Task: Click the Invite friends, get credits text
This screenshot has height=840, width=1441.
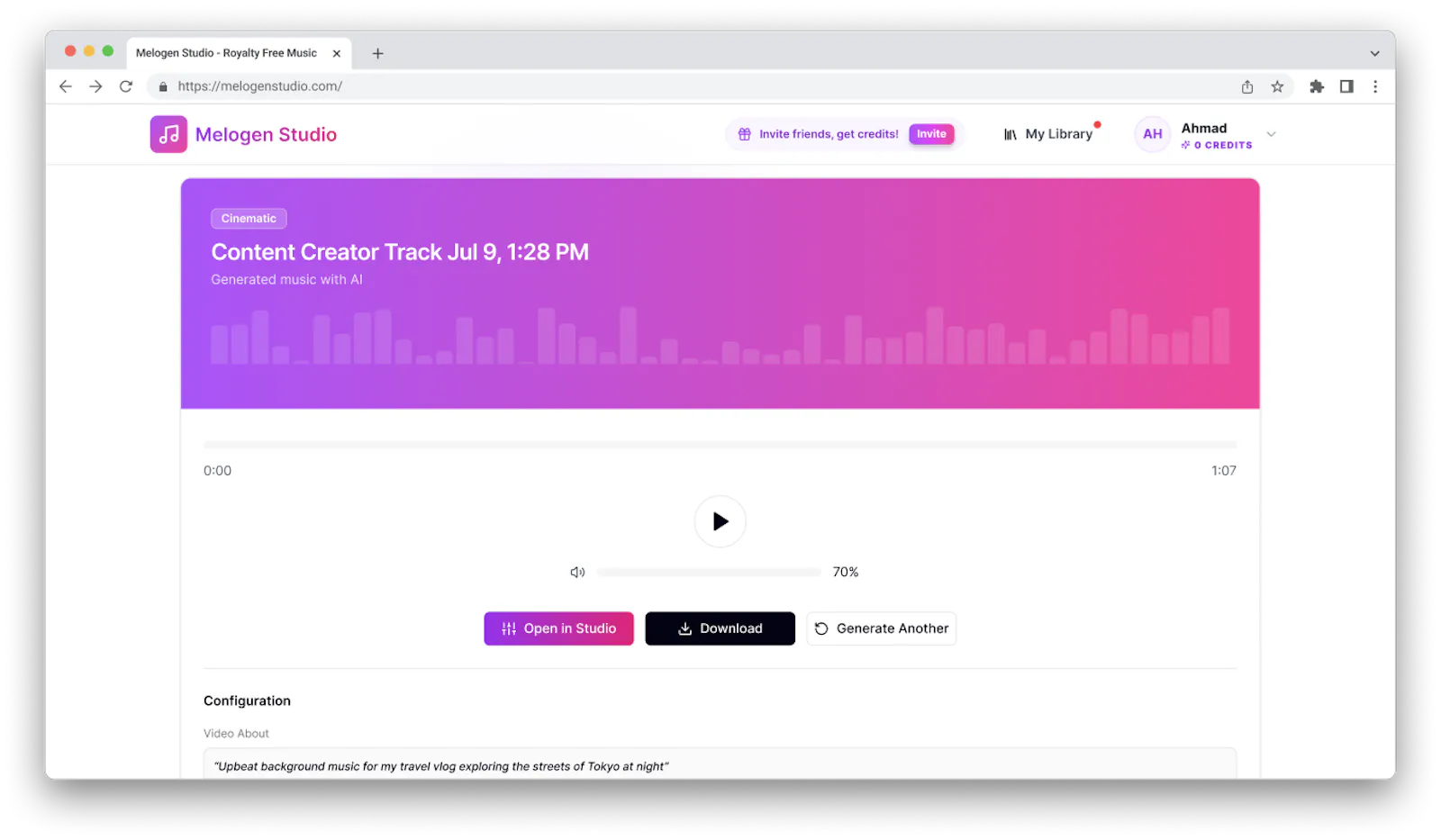Action: click(x=829, y=134)
